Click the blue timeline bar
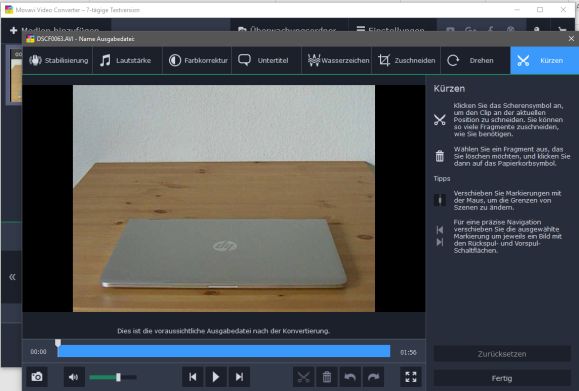The width and height of the screenshot is (579, 391). [224, 351]
